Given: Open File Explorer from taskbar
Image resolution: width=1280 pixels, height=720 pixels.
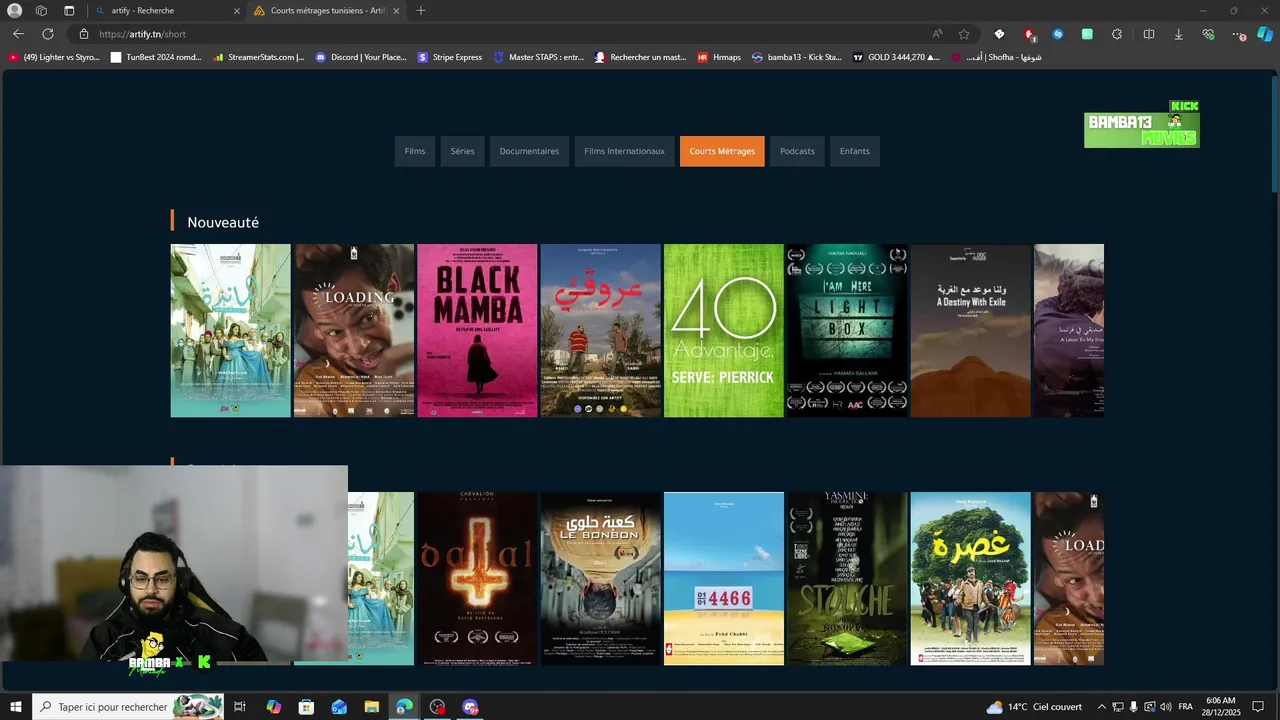Looking at the screenshot, I should click(x=371, y=707).
